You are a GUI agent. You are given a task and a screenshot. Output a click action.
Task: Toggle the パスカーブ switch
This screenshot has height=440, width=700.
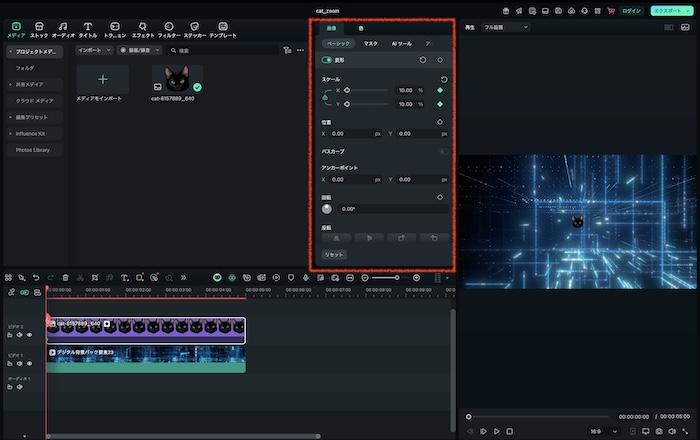443,151
